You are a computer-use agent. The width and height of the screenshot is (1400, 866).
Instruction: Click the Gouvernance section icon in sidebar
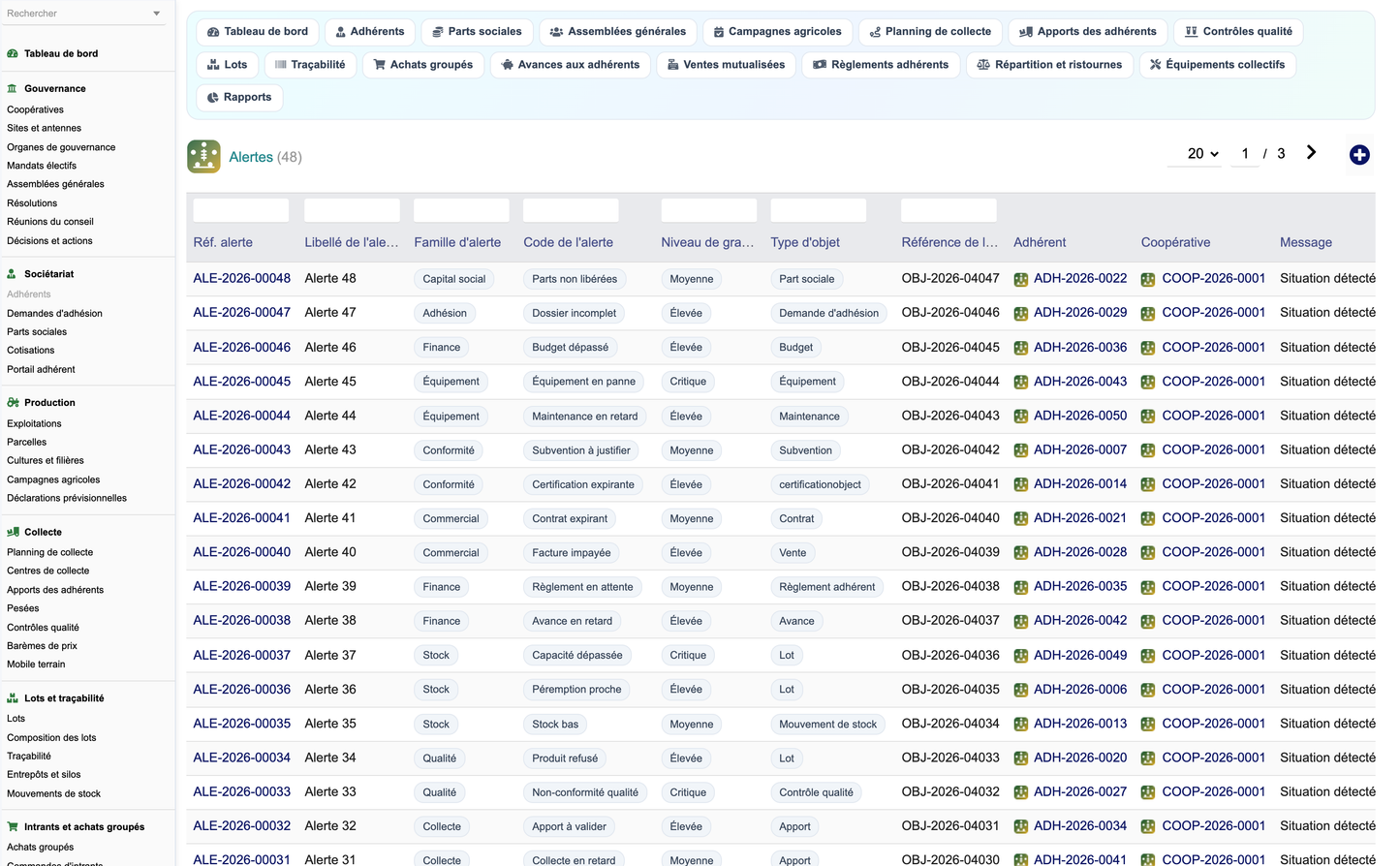tap(13, 88)
